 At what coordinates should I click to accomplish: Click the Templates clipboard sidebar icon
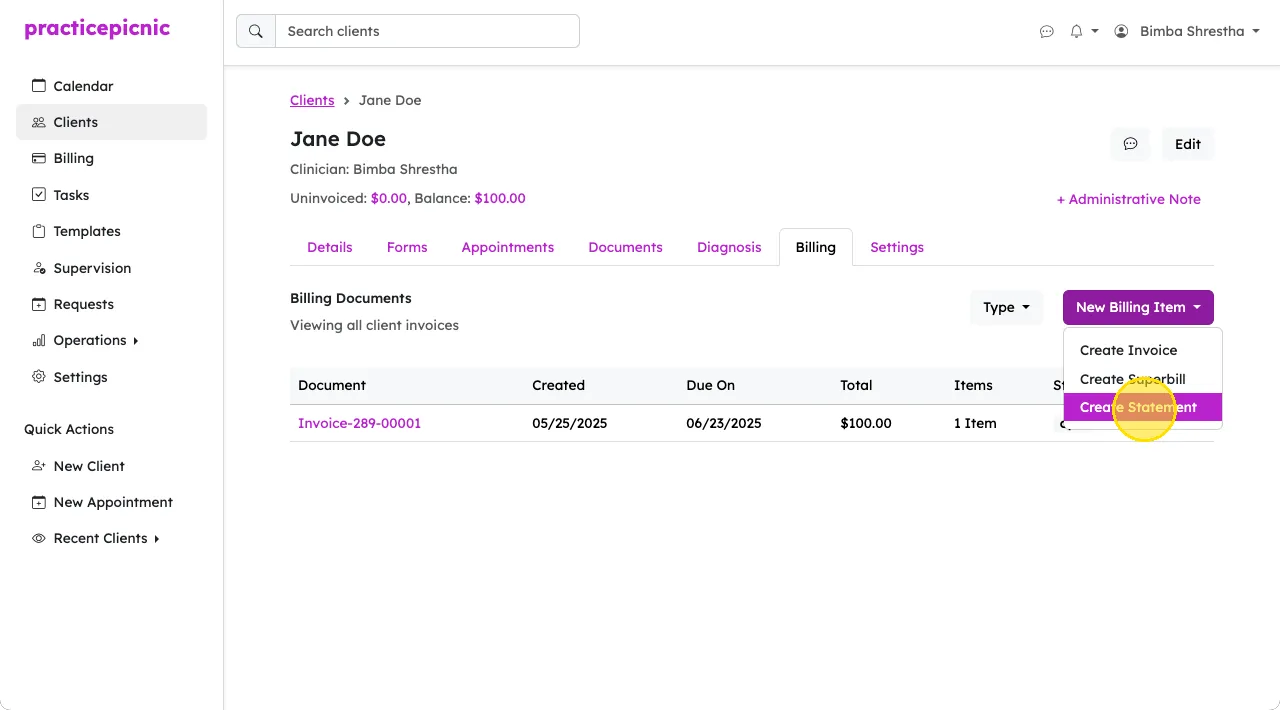pos(39,231)
